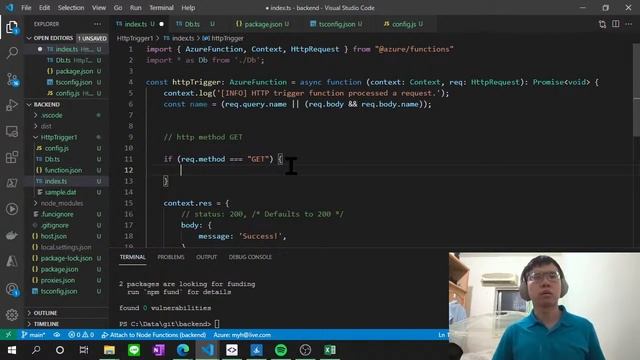Image resolution: width=640 pixels, height=360 pixels.
Task: Open Excel from taskbar
Action: pos(330,350)
